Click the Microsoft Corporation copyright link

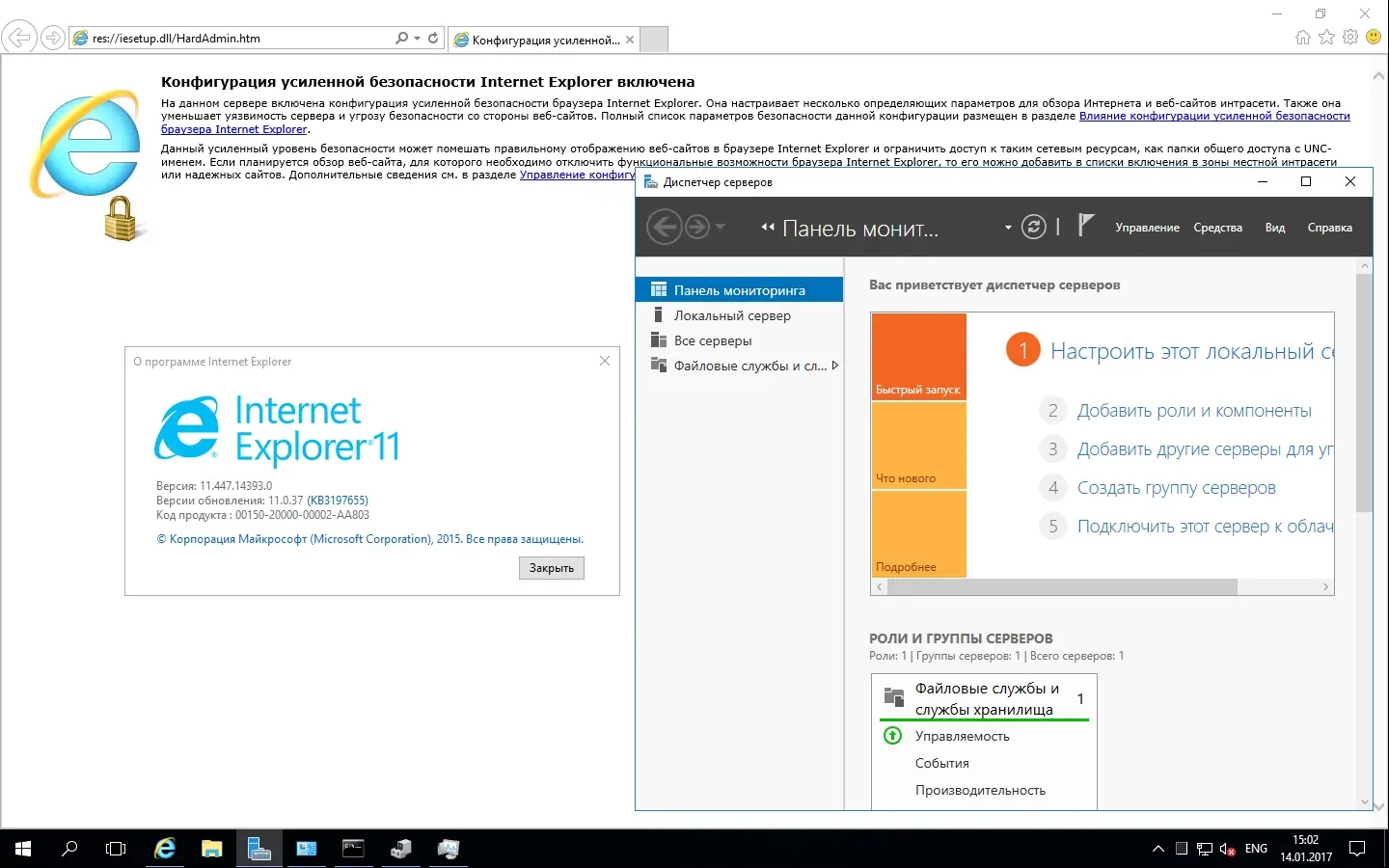click(x=369, y=539)
